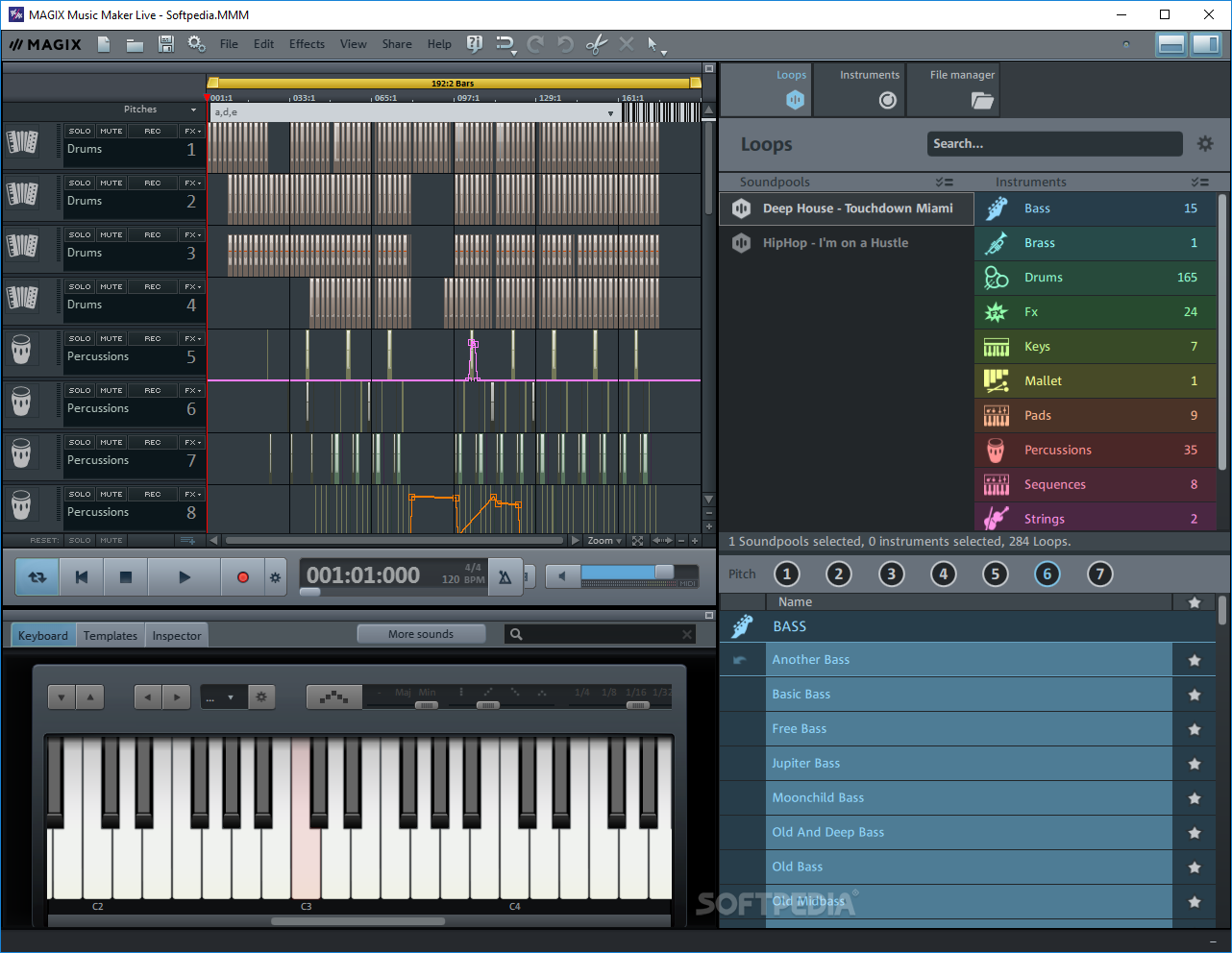Solo Percussions track 5
The width and height of the screenshot is (1232, 953).
point(80,338)
